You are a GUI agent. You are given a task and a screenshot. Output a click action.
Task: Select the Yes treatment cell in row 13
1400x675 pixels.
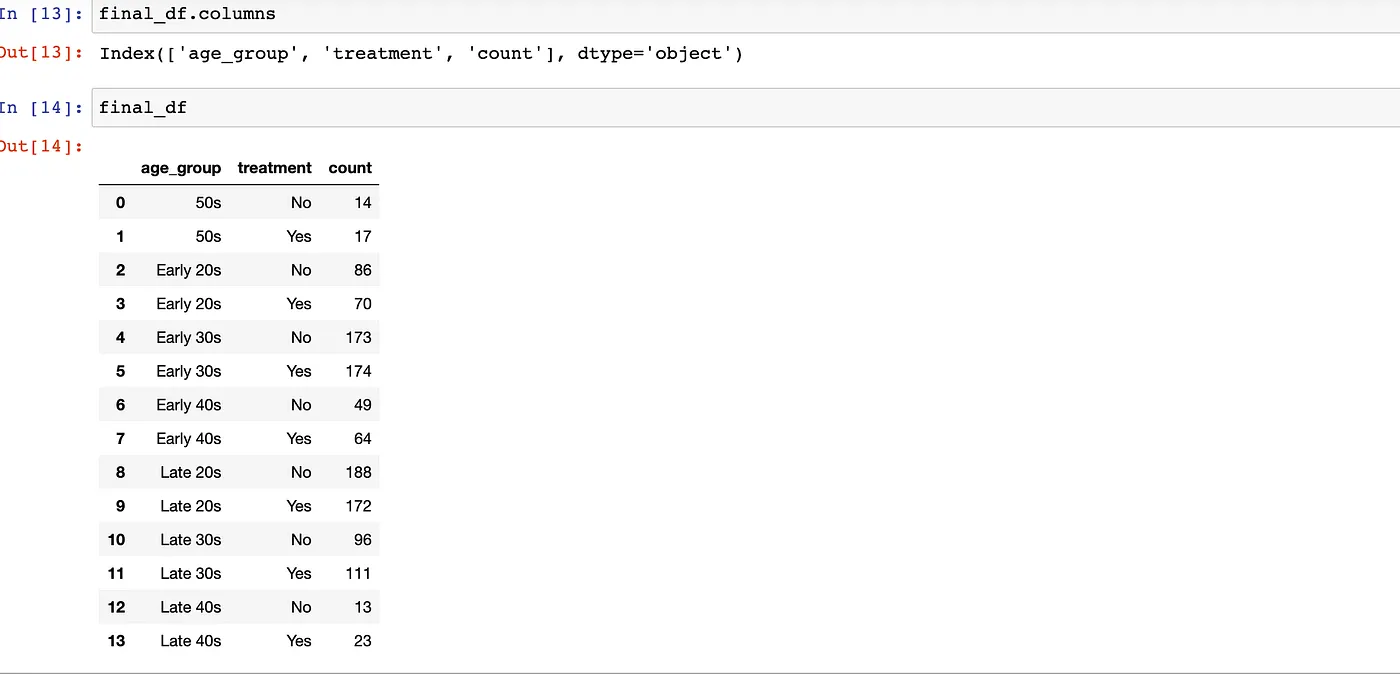(299, 641)
